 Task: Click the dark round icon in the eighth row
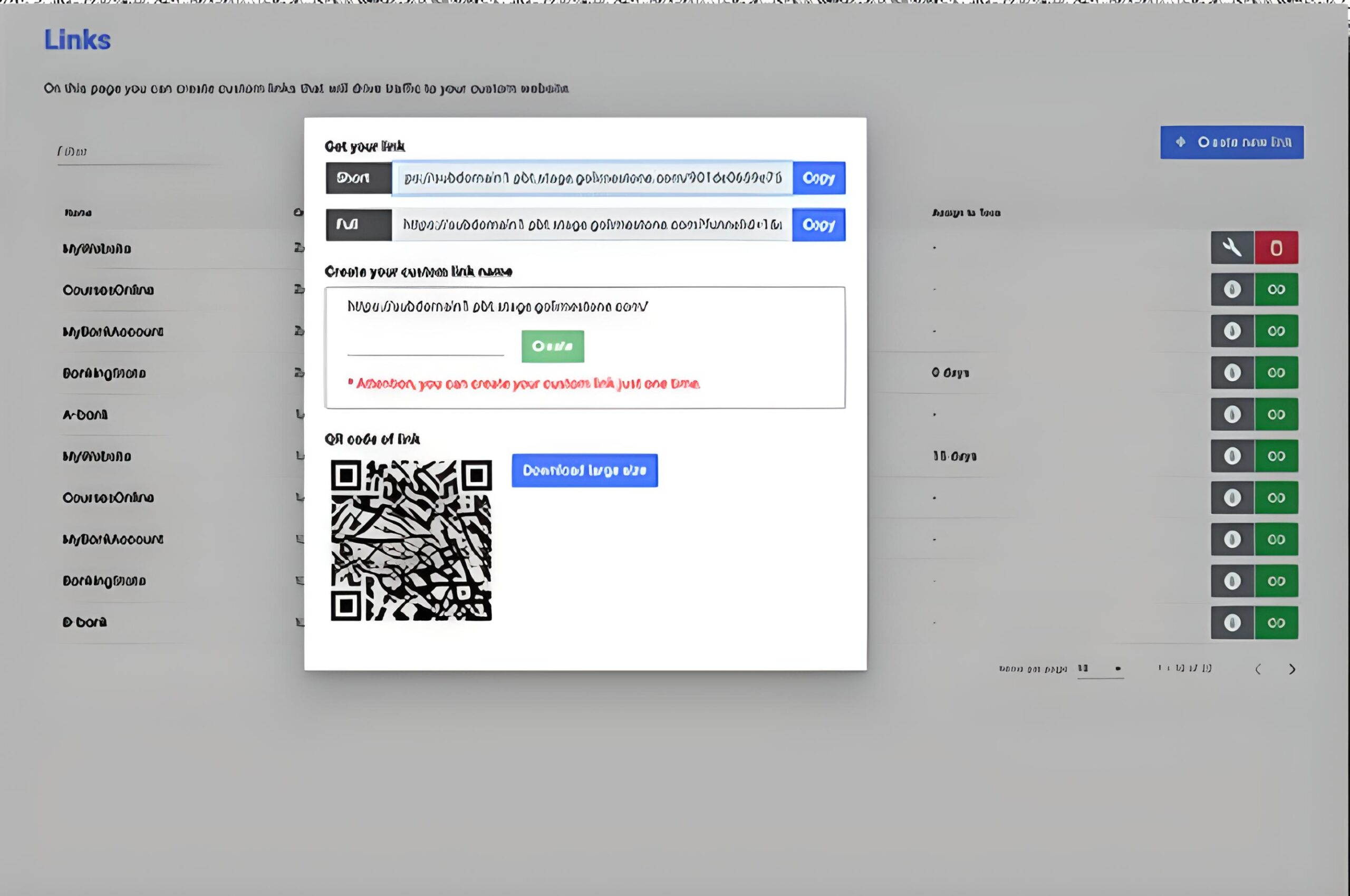tap(1232, 539)
